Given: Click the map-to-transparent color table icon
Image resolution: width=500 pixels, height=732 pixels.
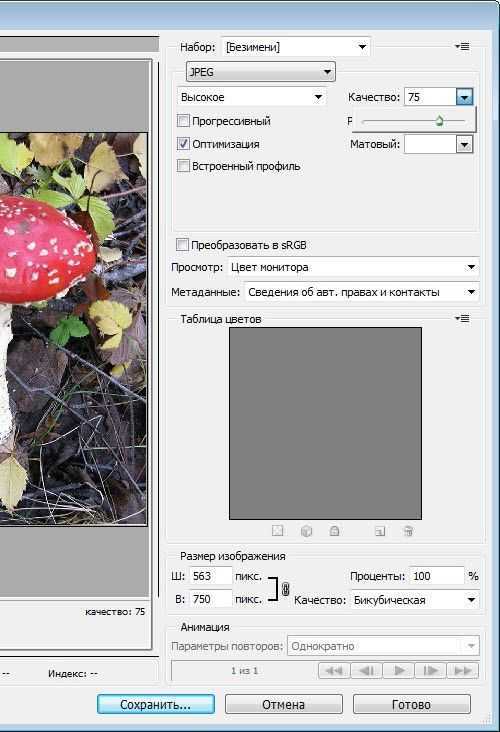Looking at the screenshot, I should pos(278,531).
